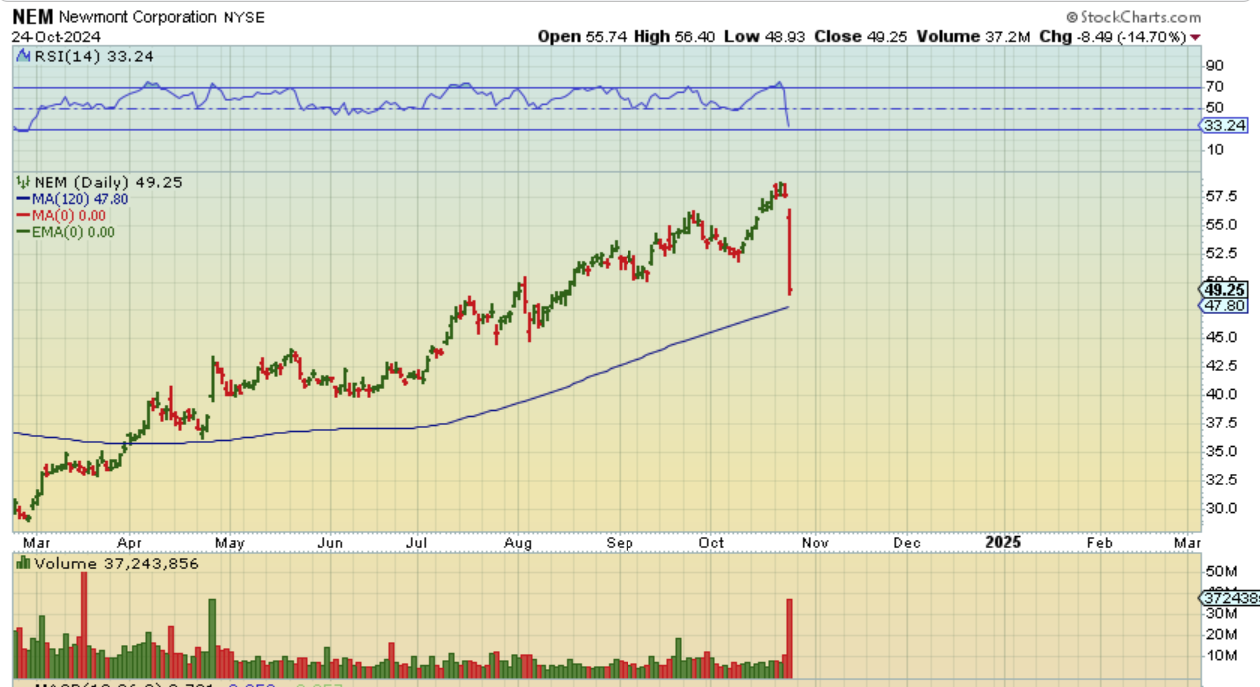Click the 47.80 moving average price tag
Viewport: 1260px width, 687px height.
[1223, 306]
